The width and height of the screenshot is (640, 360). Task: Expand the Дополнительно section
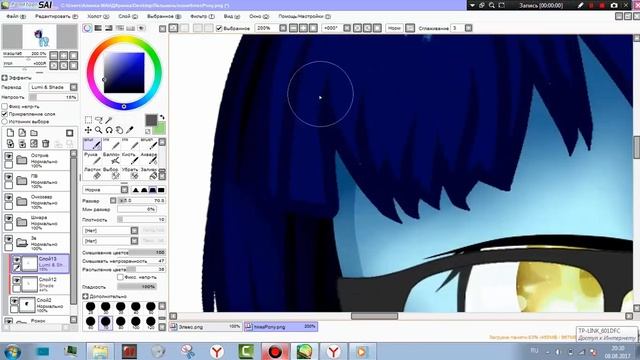pyautogui.click(x=85, y=296)
